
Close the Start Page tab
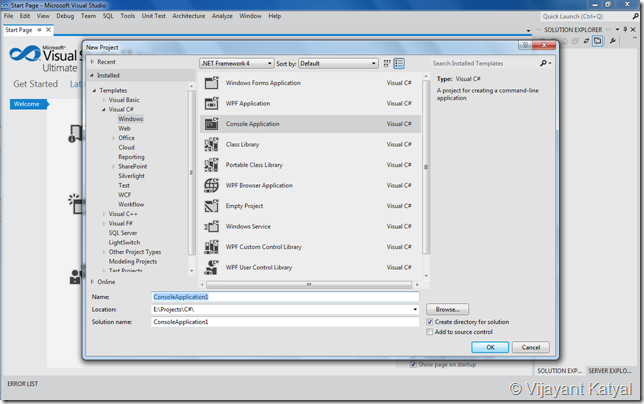point(48,30)
